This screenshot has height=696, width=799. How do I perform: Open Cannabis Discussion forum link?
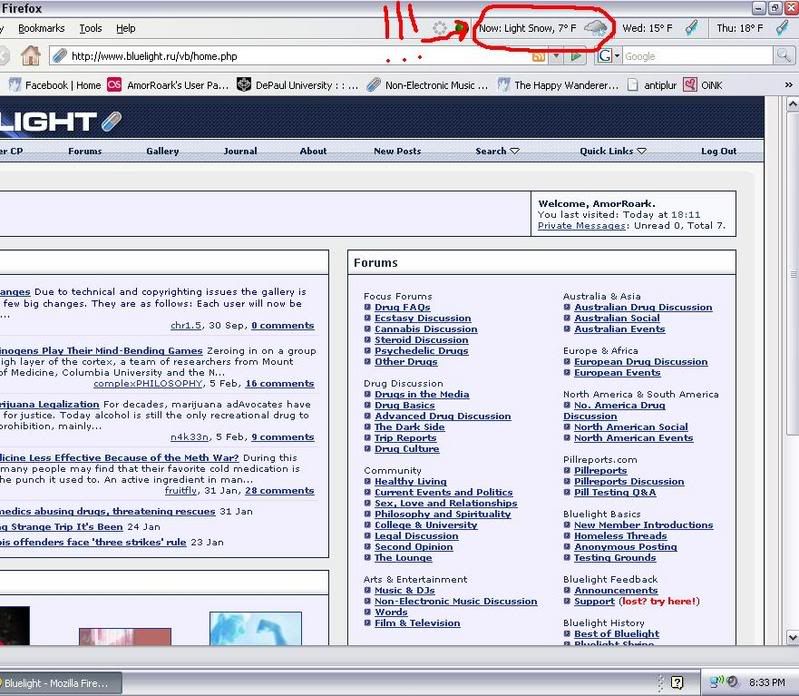pos(426,329)
